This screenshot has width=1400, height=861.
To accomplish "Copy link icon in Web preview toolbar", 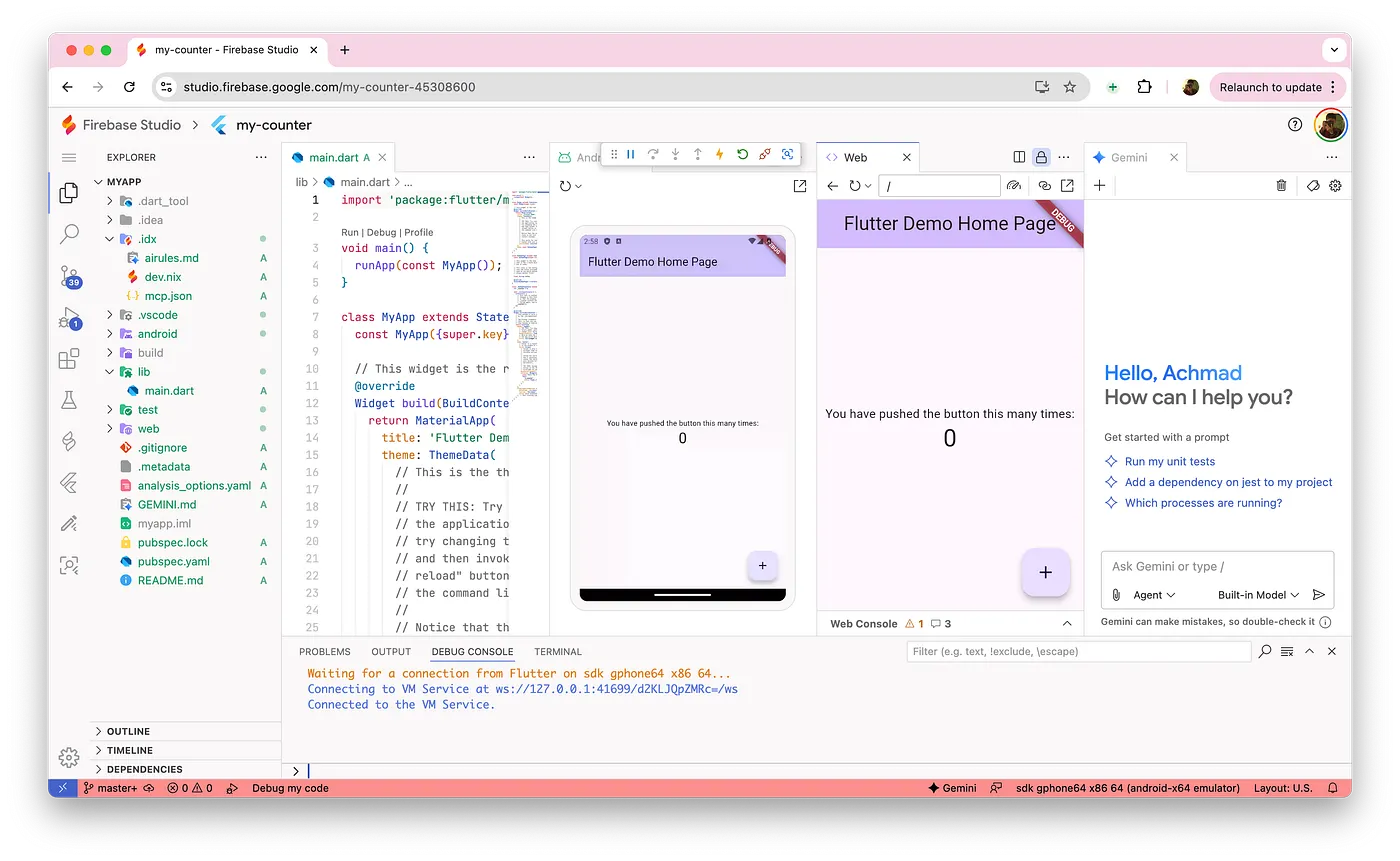I will (x=1045, y=186).
